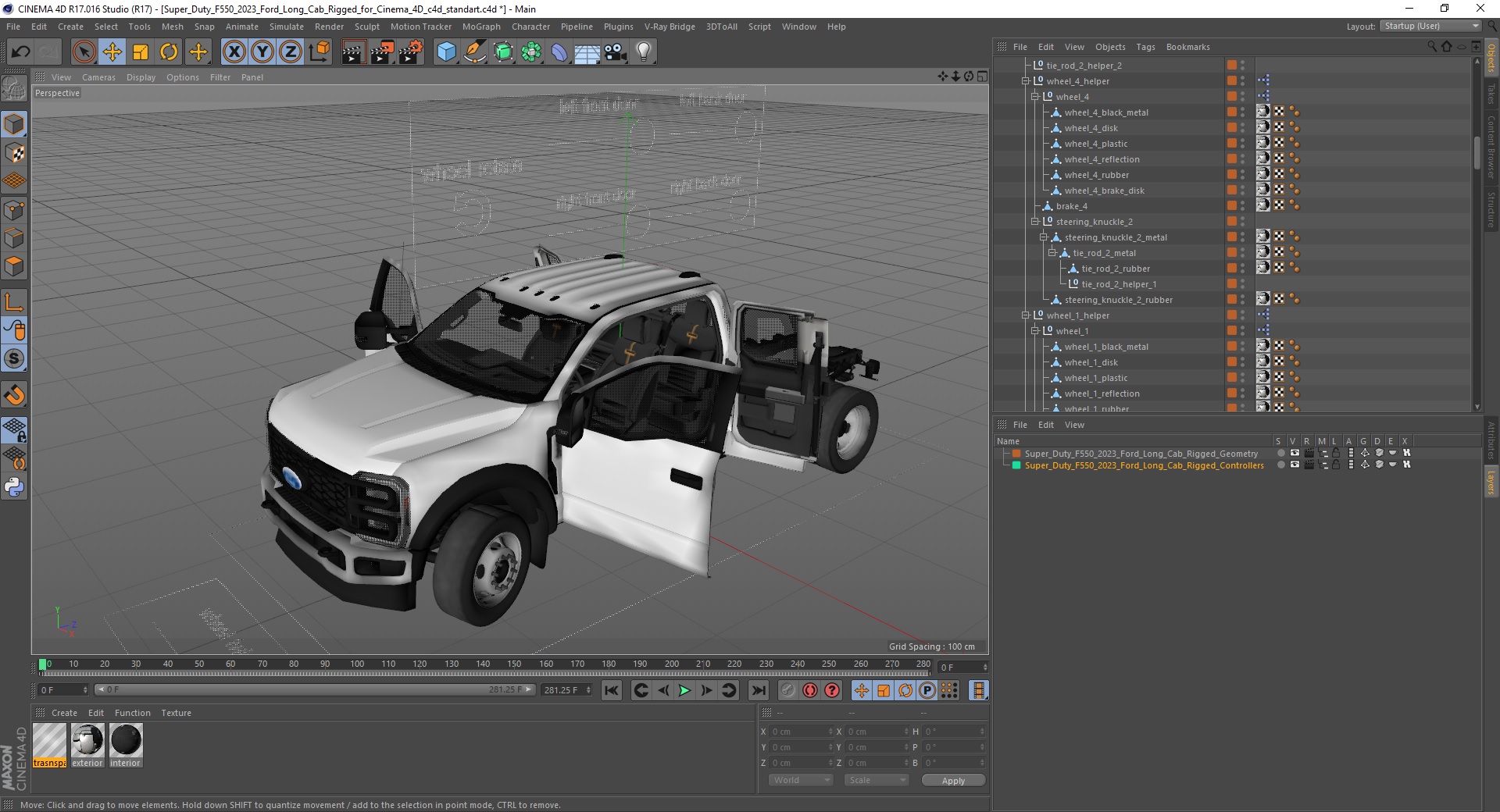This screenshot has width=1500, height=812.
Task: Switch to Texture mode in left palette
Action: 14,152
